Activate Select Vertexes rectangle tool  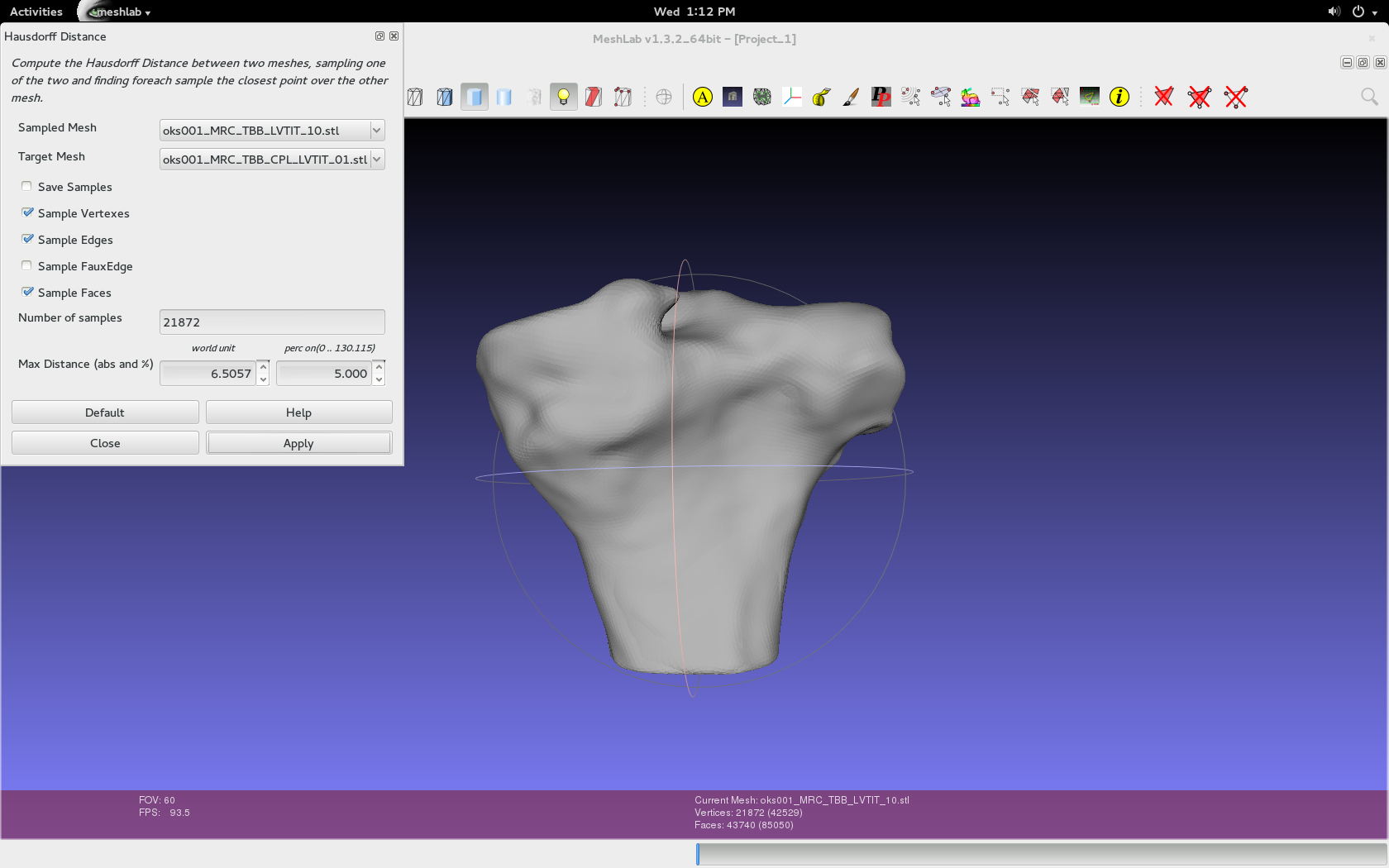1000,98
